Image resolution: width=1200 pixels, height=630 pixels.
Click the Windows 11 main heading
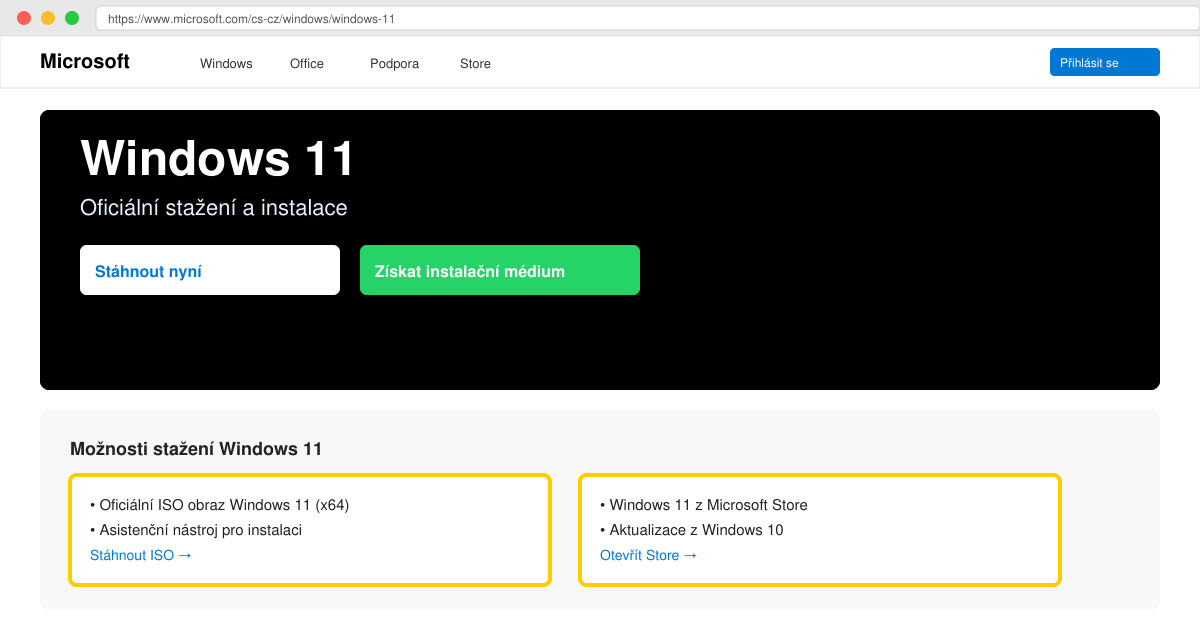pyautogui.click(x=218, y=158)
